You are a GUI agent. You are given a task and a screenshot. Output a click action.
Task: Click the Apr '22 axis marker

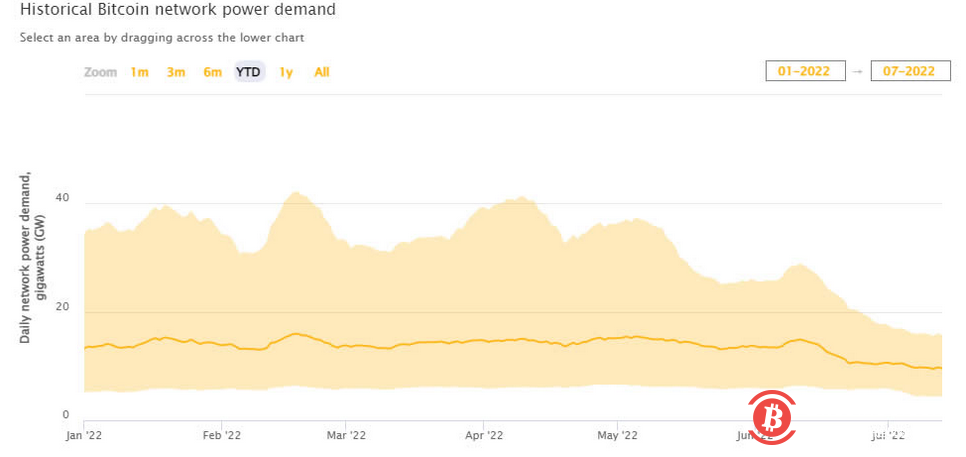[x=483, y=436]
